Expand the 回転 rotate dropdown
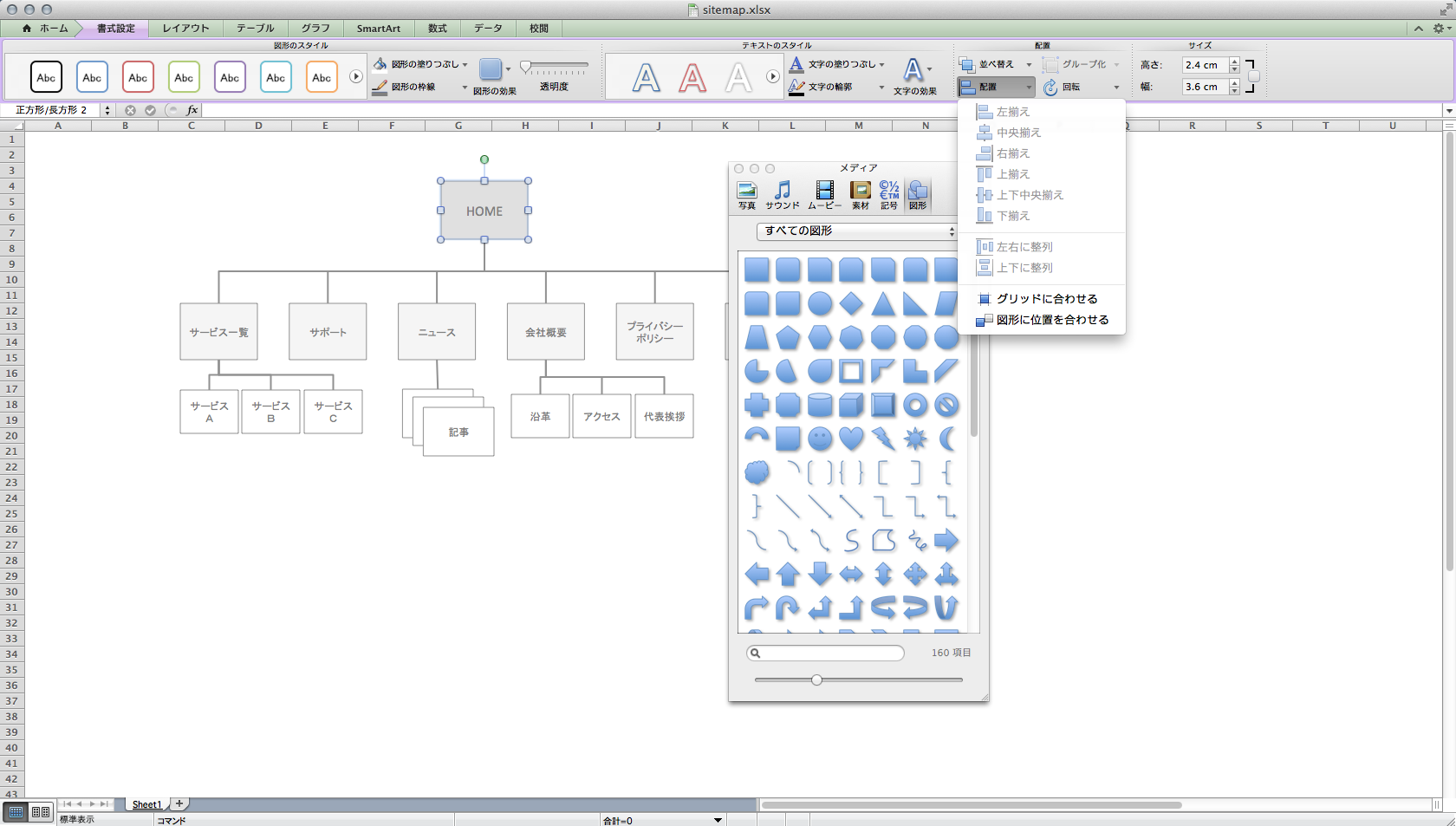 point(1116,88)
